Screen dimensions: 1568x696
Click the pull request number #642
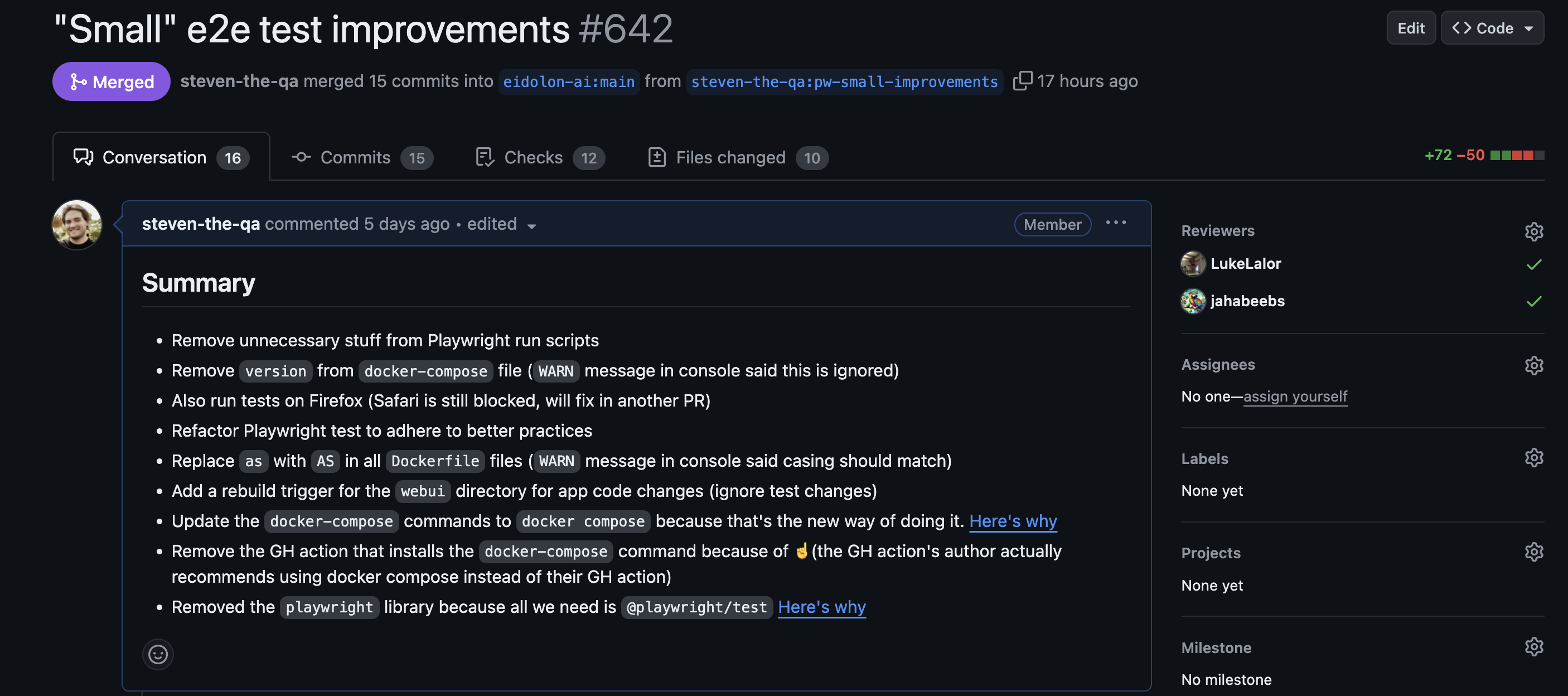point(626,28)
